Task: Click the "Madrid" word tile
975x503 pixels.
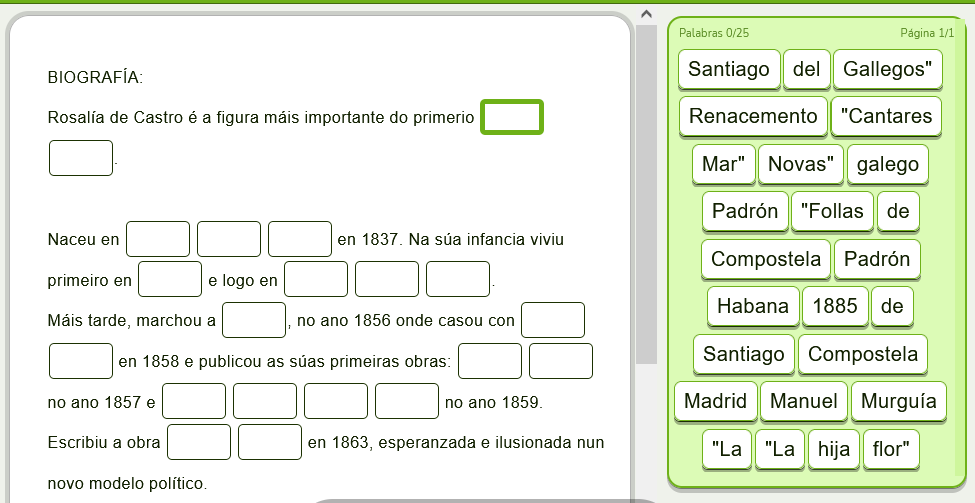Action: click(715, 401)
